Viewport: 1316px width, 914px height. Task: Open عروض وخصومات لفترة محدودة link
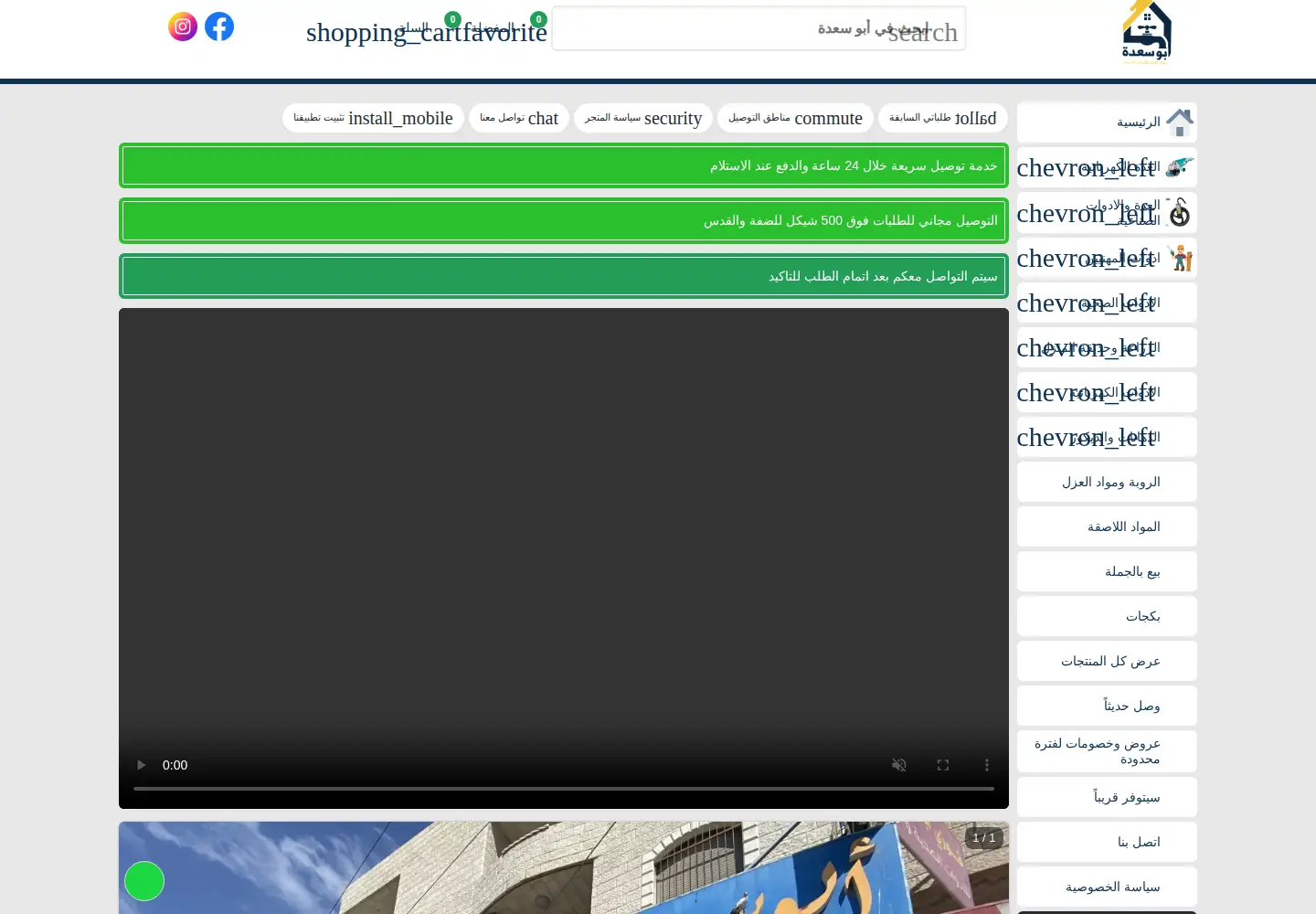(x=1107, y=751)
